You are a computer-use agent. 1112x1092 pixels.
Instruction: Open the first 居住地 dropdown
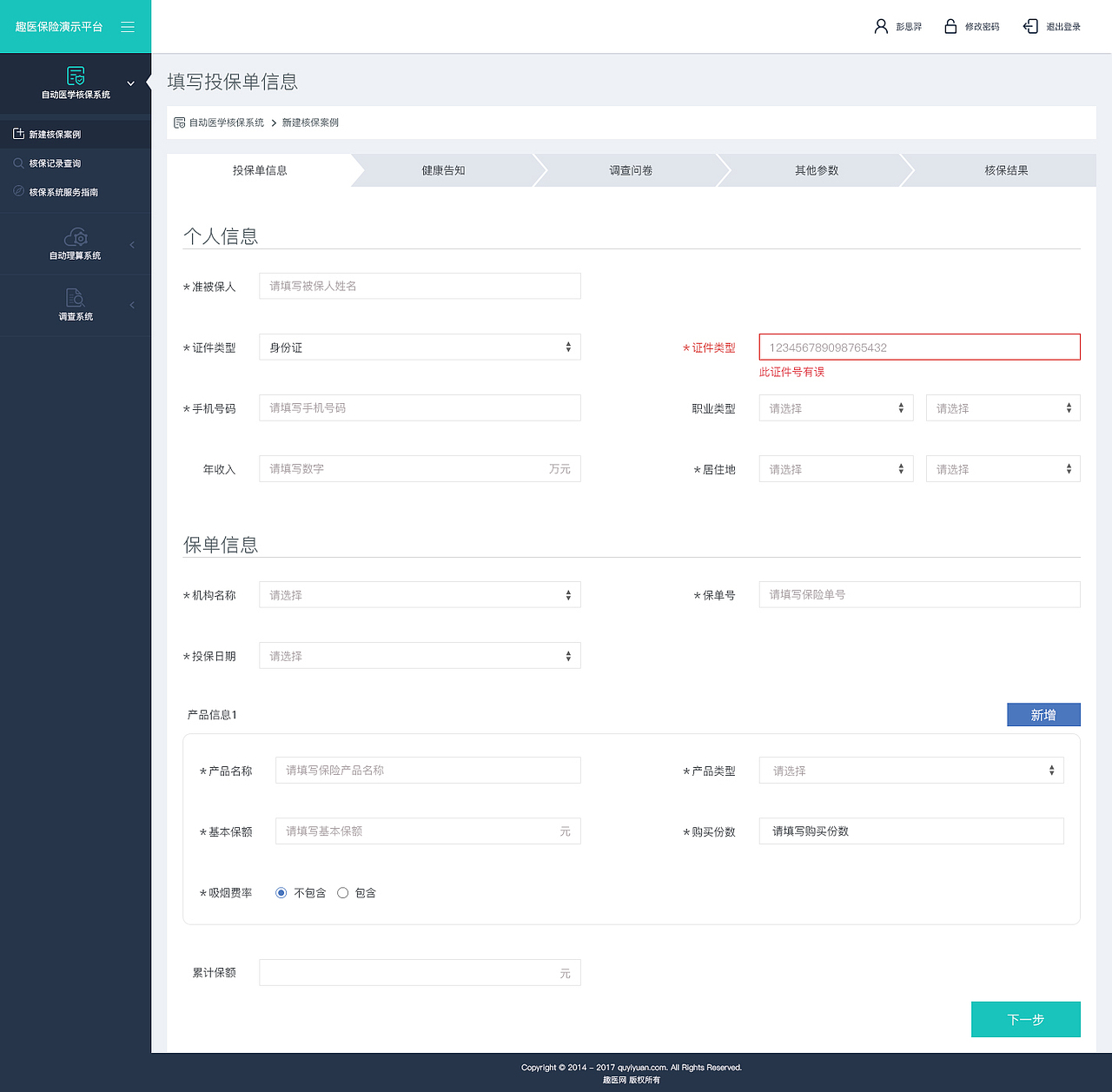[836, 468]
